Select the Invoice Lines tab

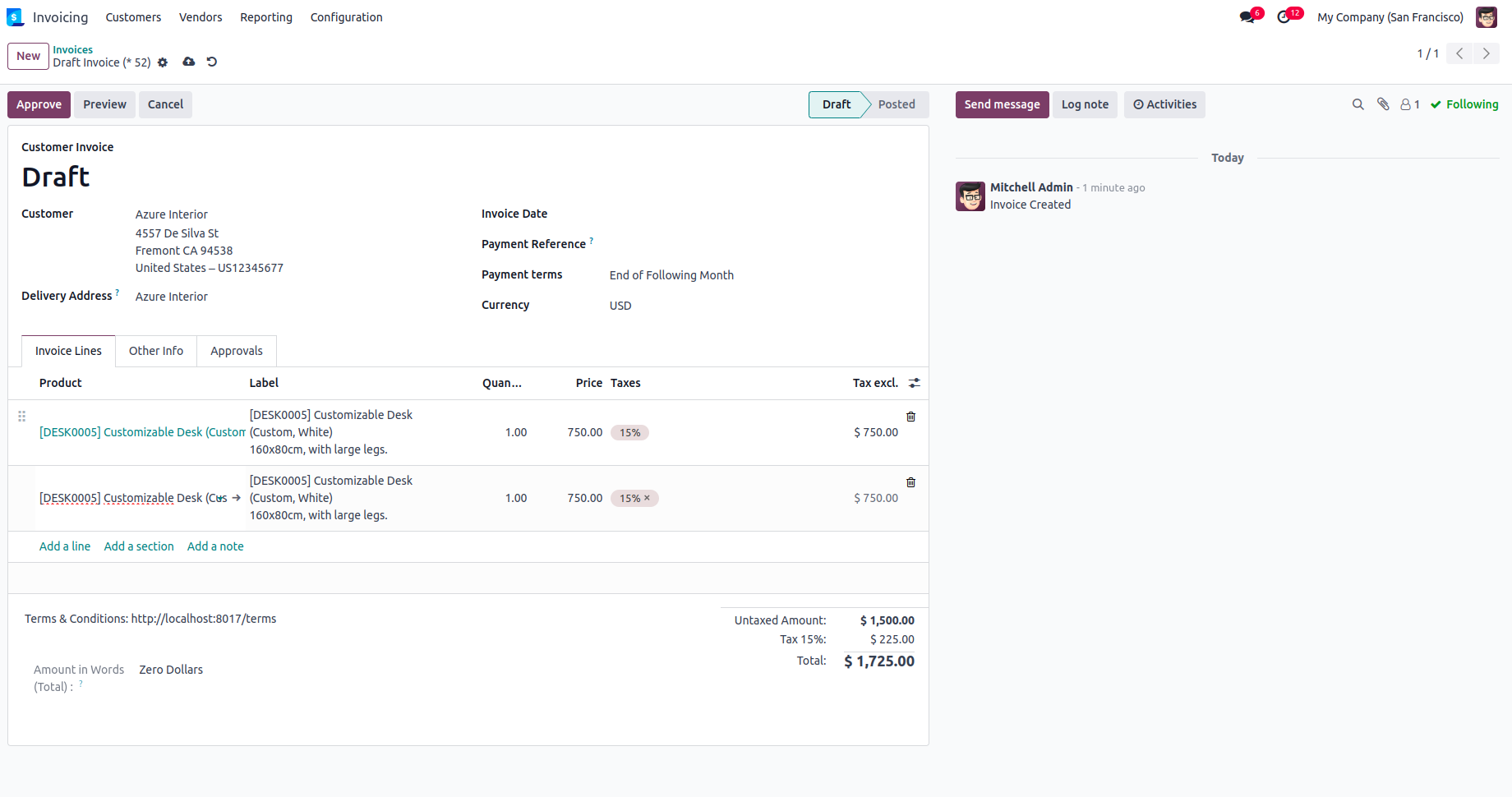point(68,351)
